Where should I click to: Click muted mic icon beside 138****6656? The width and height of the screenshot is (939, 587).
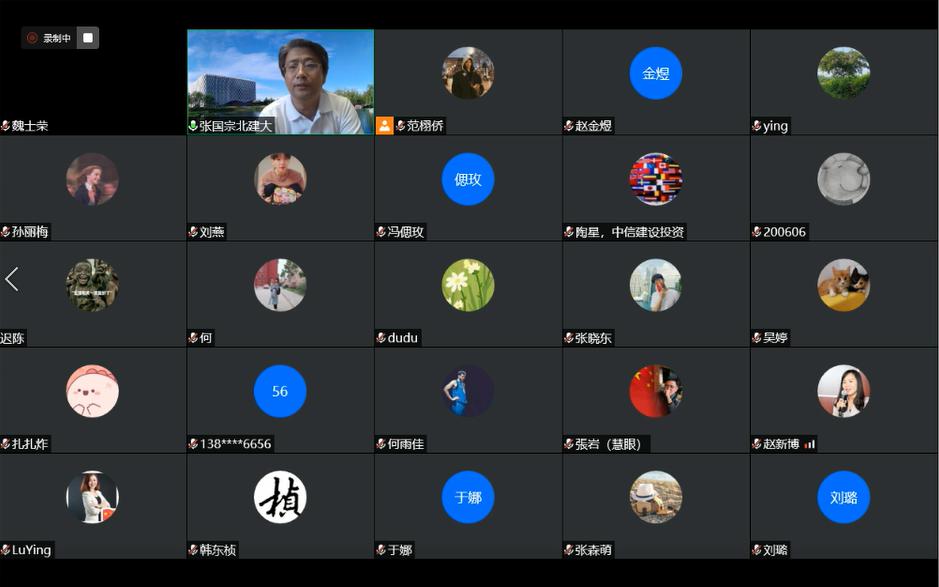point(193,444)
